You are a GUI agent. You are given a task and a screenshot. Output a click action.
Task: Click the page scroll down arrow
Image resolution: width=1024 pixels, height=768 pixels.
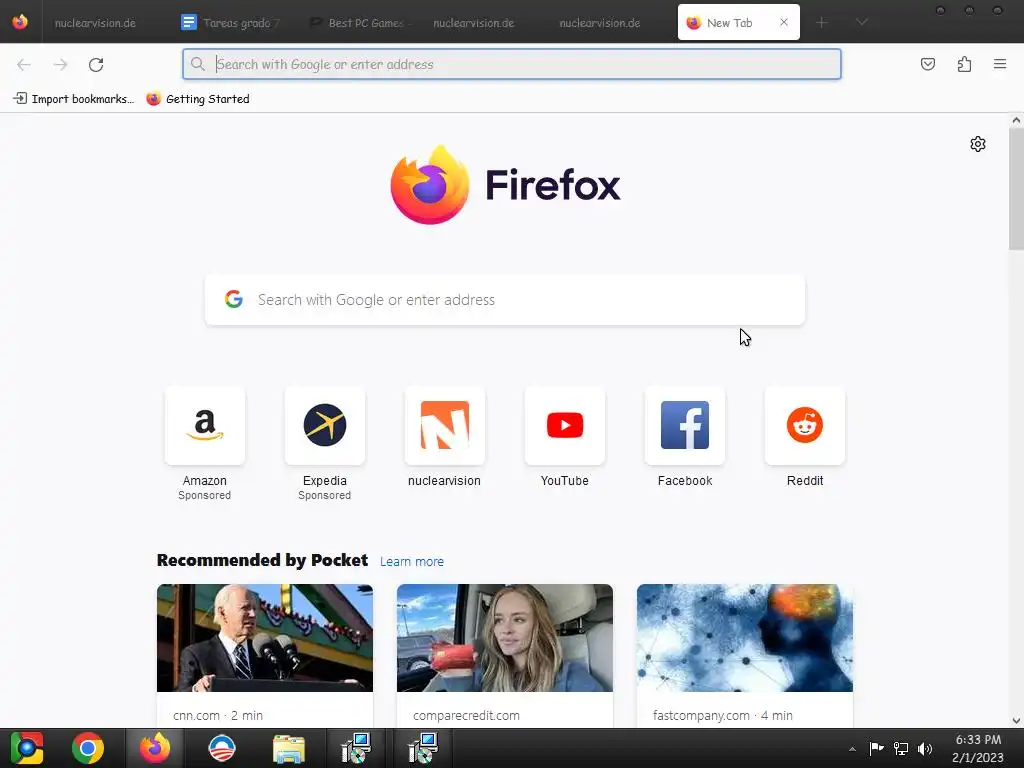pos(1016,721)
